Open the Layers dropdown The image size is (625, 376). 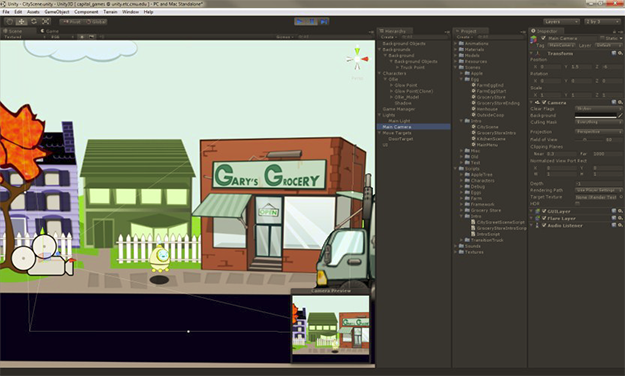561,22
